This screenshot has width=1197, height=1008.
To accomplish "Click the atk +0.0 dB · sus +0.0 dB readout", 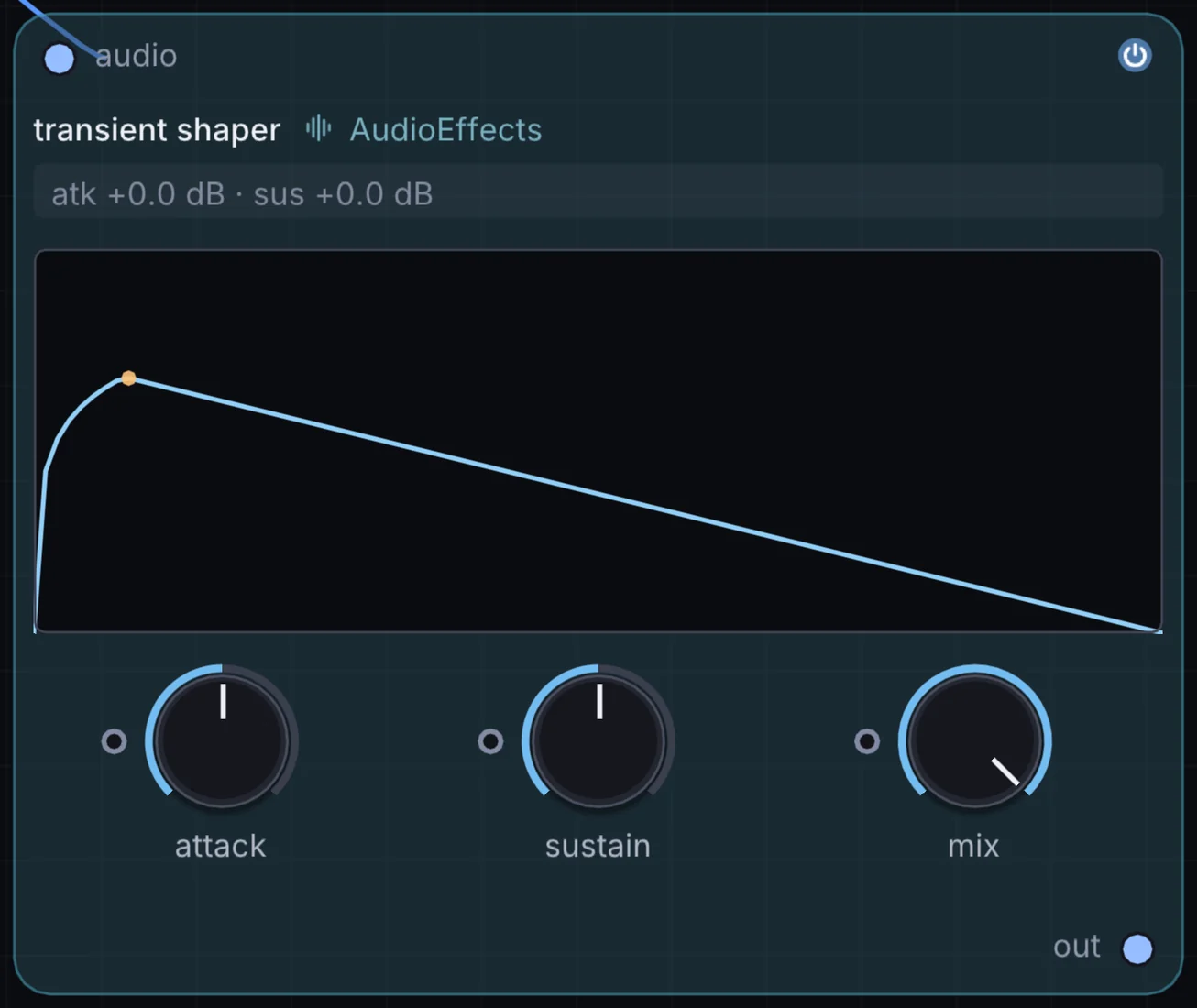I will click(x=598, y=193).
